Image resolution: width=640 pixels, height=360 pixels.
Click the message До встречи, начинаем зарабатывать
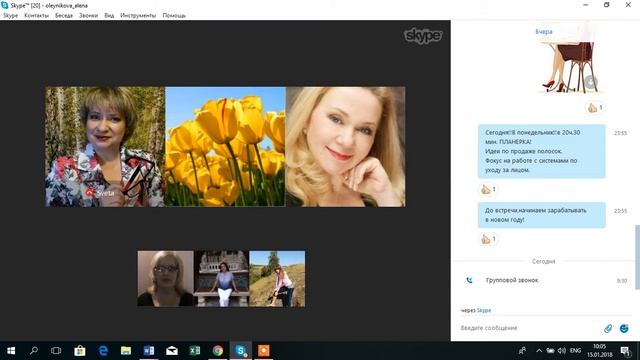pos(542,215)
